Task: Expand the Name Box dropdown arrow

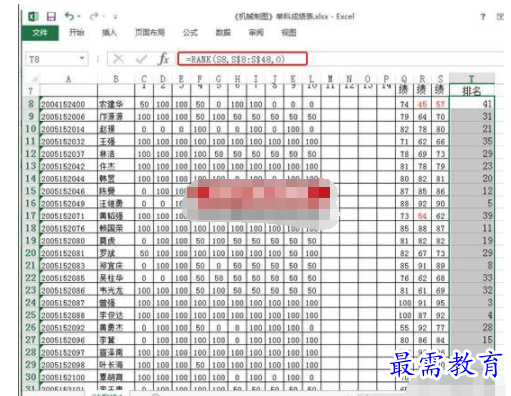Action: (x=82, y=59)
